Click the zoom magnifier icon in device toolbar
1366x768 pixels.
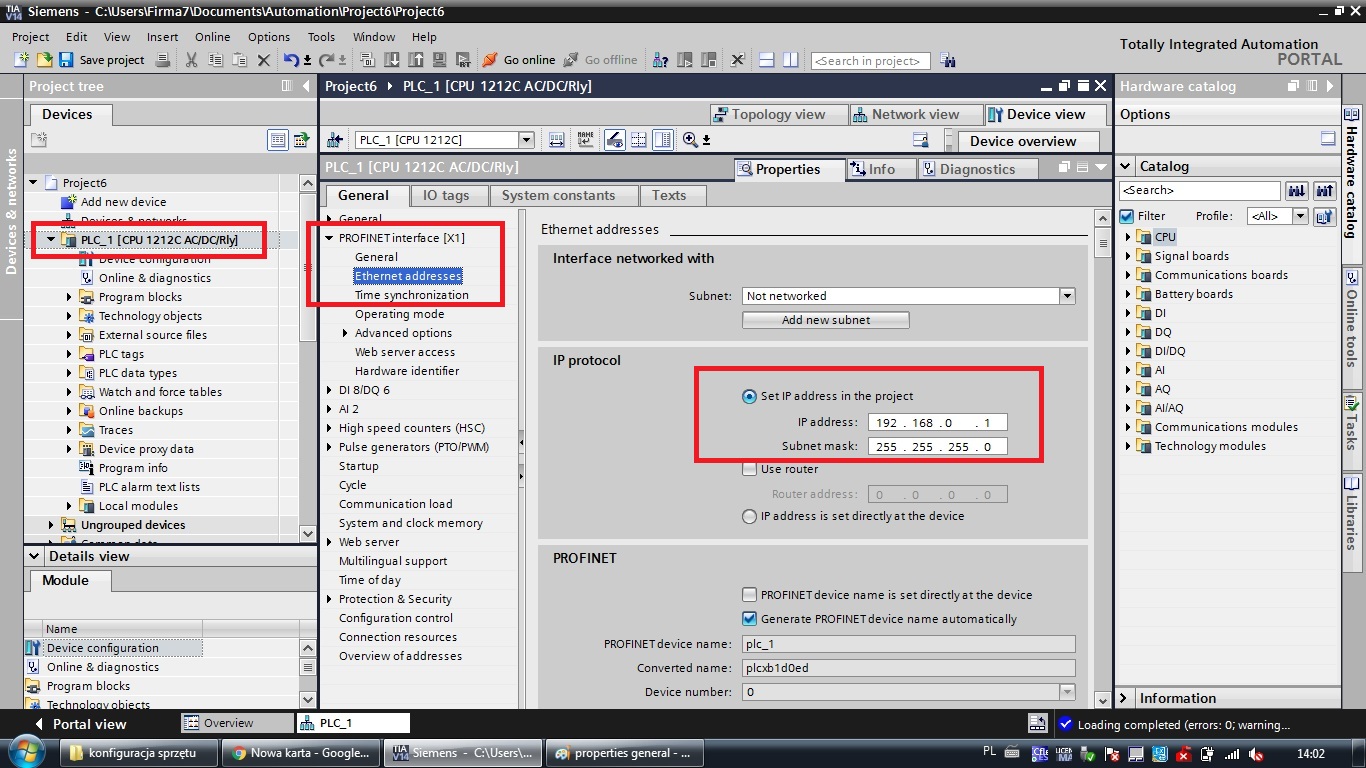pyautogui.click(x=691, y=140)
